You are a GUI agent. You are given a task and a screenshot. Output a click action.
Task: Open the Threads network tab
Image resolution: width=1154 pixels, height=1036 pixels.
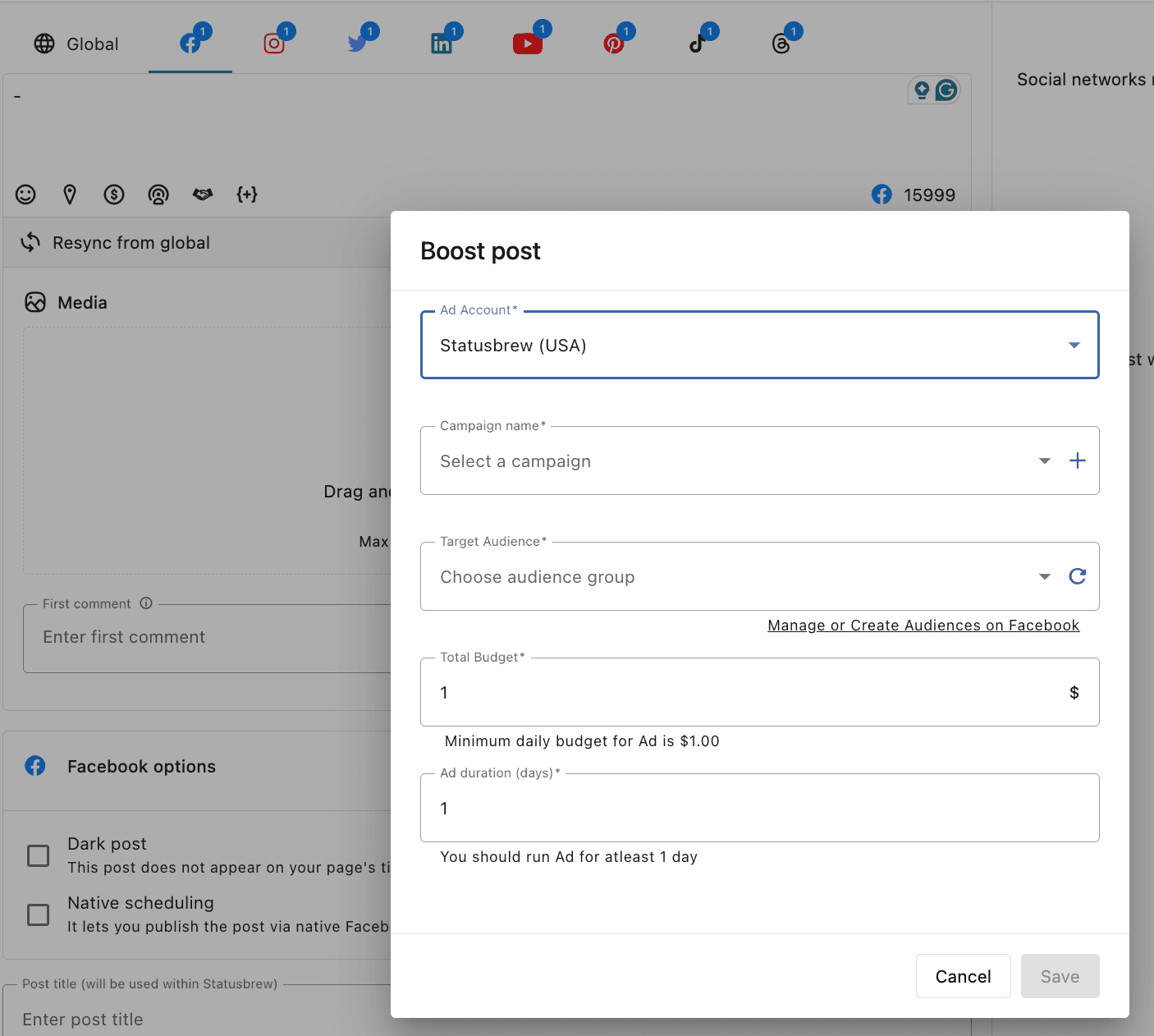(x=781, y=43)
